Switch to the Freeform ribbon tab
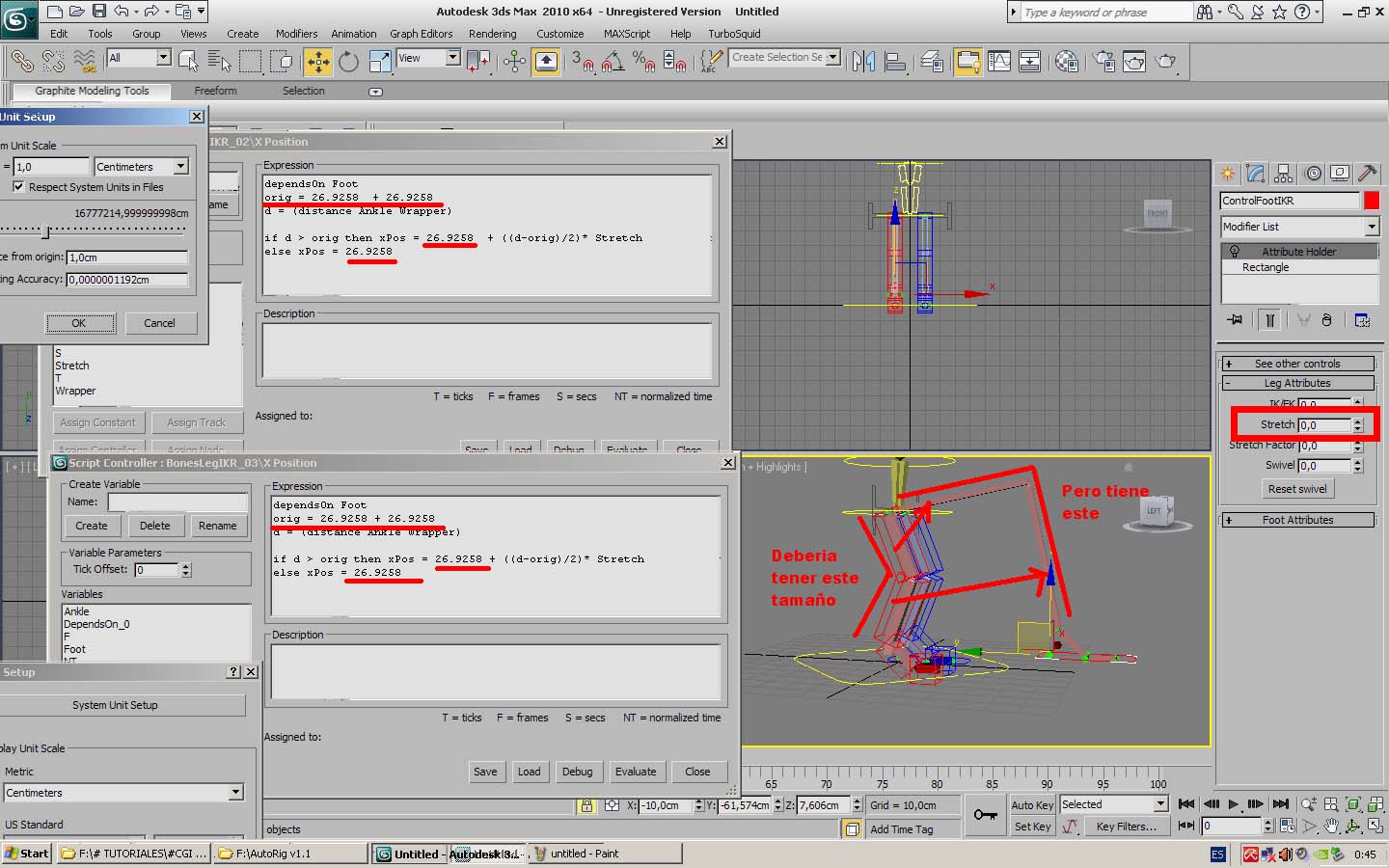 (x=215, y=91)
